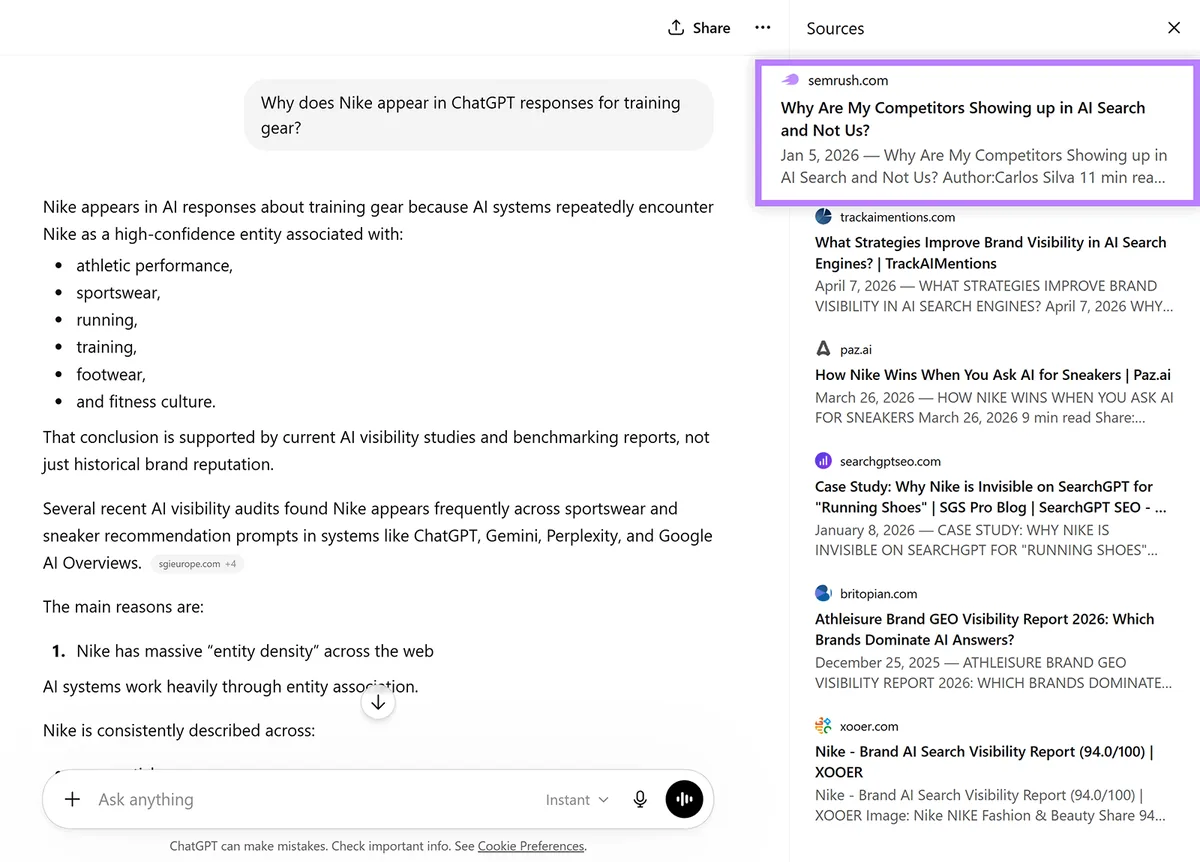Open the Cookie Preferences link
The height and width of the screenshot is (862, 1200).
[x=531, y=846]
